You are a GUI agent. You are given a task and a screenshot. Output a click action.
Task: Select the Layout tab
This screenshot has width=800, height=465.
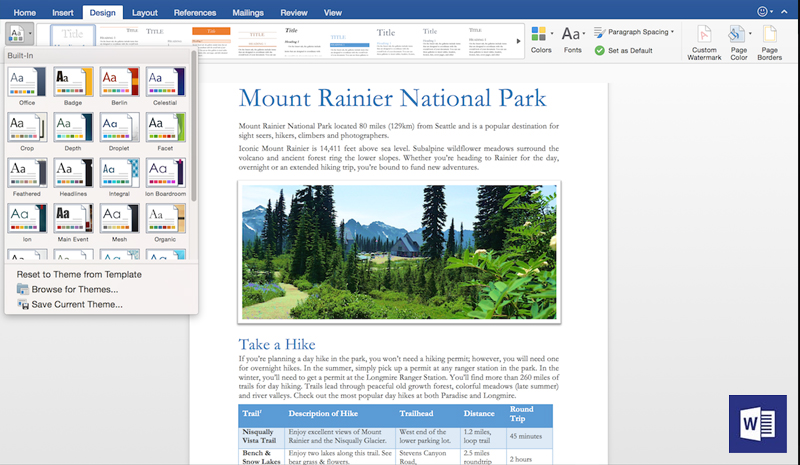pyautogui.click(x=144, y=13)
